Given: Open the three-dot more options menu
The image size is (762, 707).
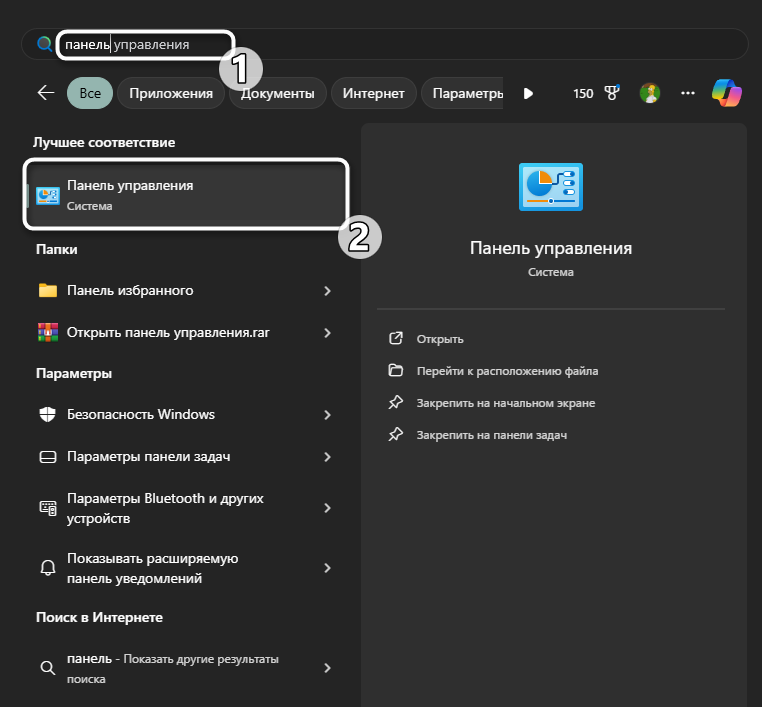Looking at the screenshot, I should [x=688, y=93].
